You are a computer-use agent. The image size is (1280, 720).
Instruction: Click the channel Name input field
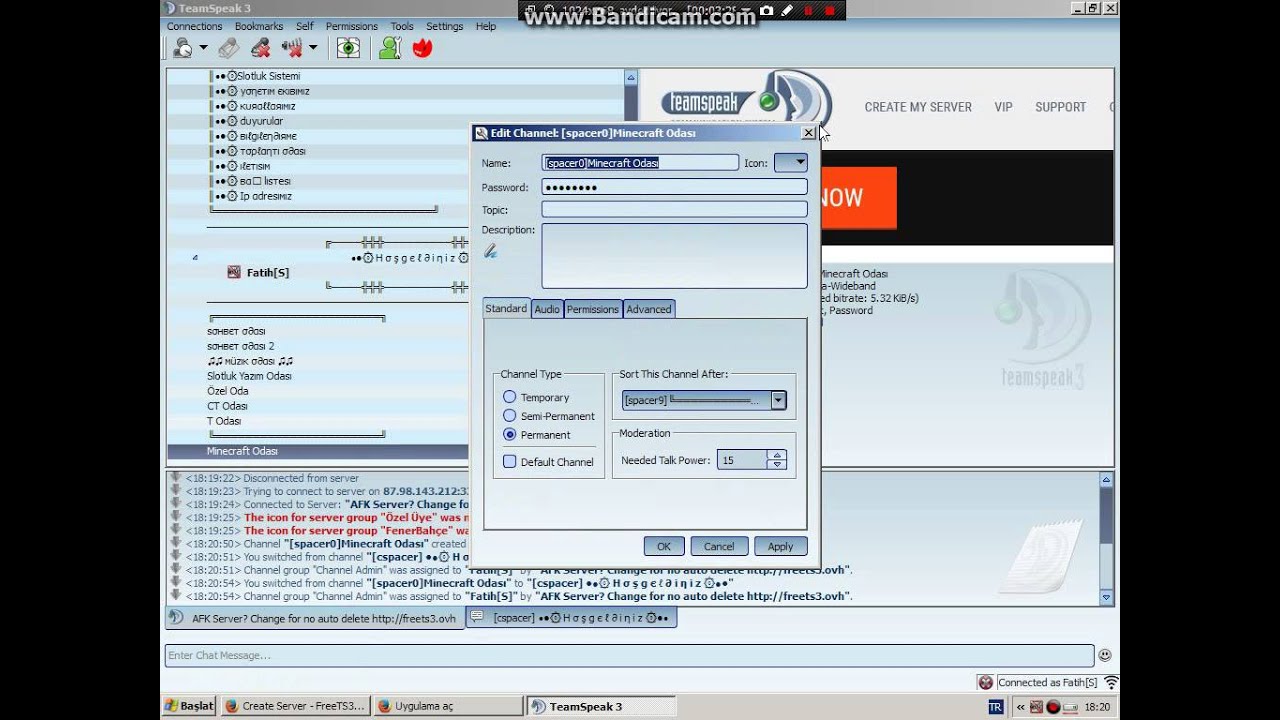click(640, 163)
